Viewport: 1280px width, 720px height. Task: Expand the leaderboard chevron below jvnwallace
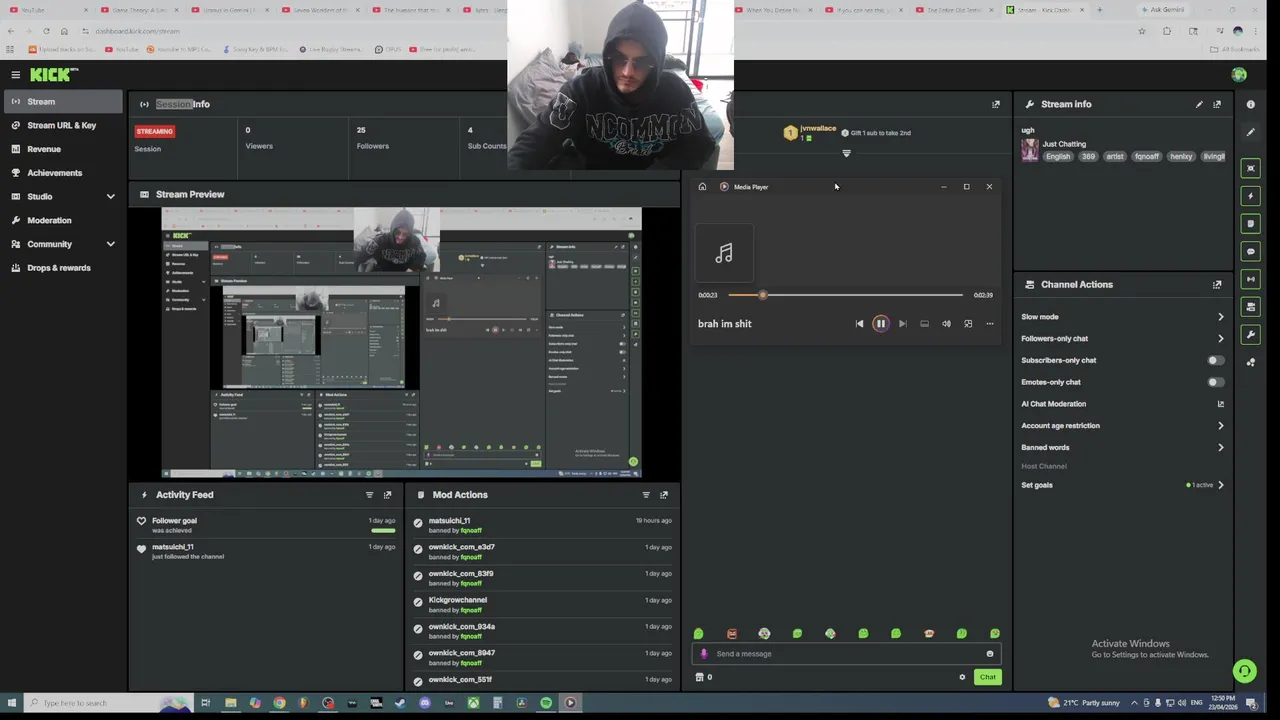click(846, 154)
